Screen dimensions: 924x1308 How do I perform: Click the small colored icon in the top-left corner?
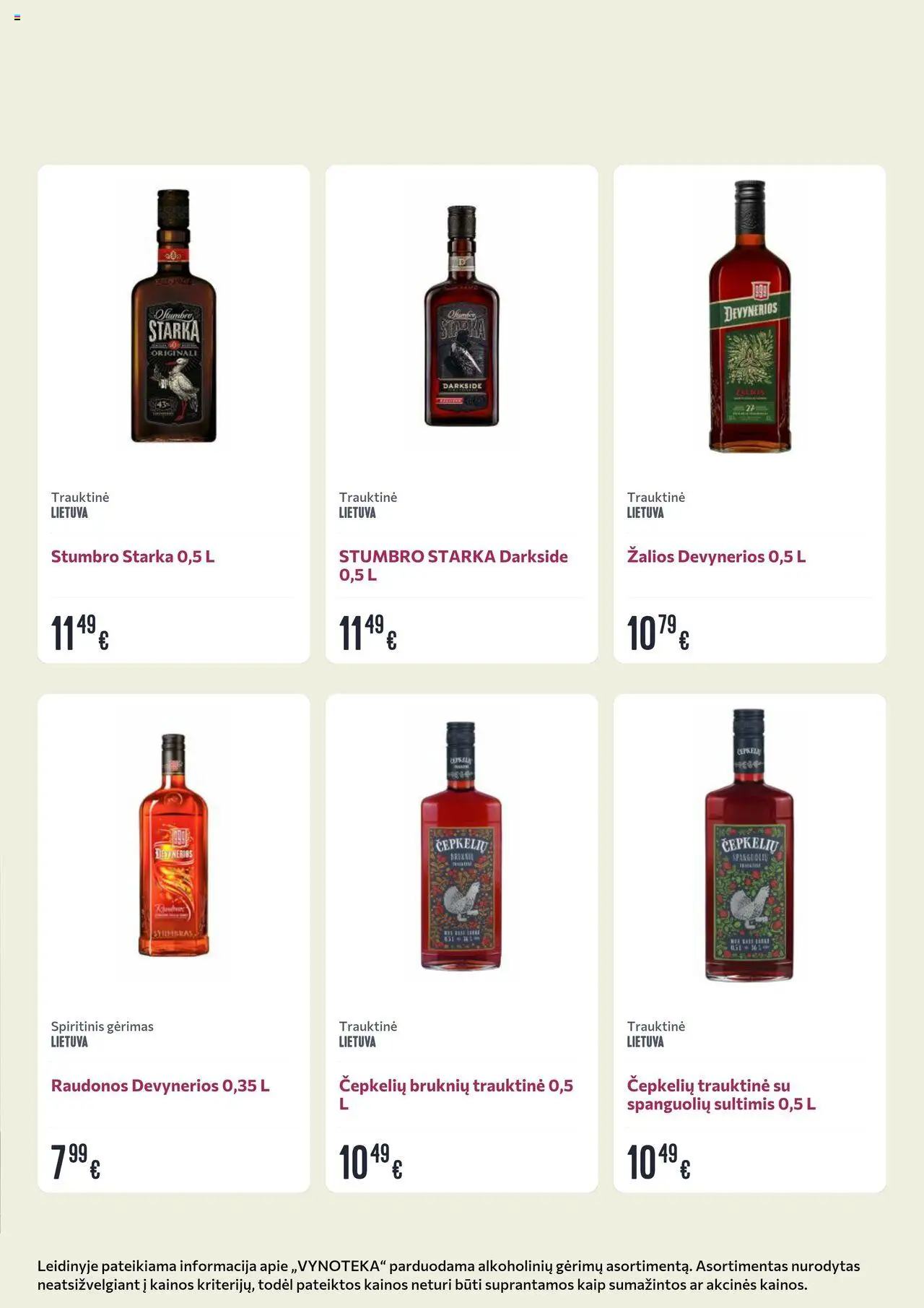coord(17,17)
